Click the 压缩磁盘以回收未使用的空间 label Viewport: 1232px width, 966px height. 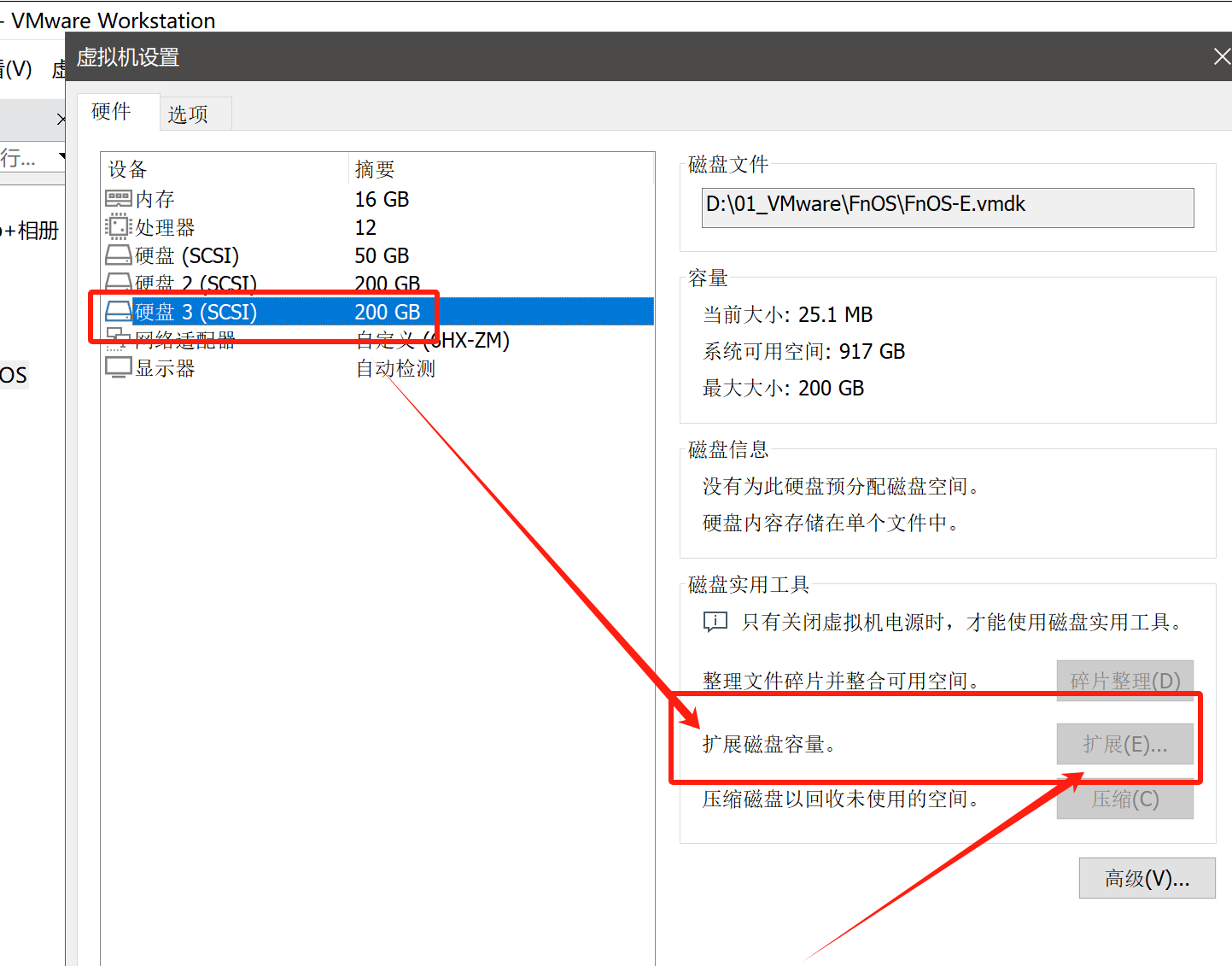841,799
